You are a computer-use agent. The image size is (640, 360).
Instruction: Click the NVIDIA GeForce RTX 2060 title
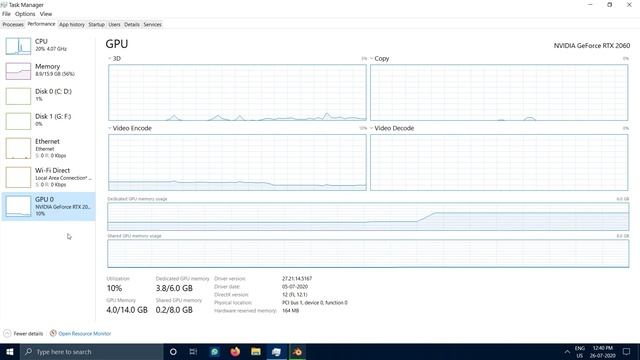click(591, 45)
